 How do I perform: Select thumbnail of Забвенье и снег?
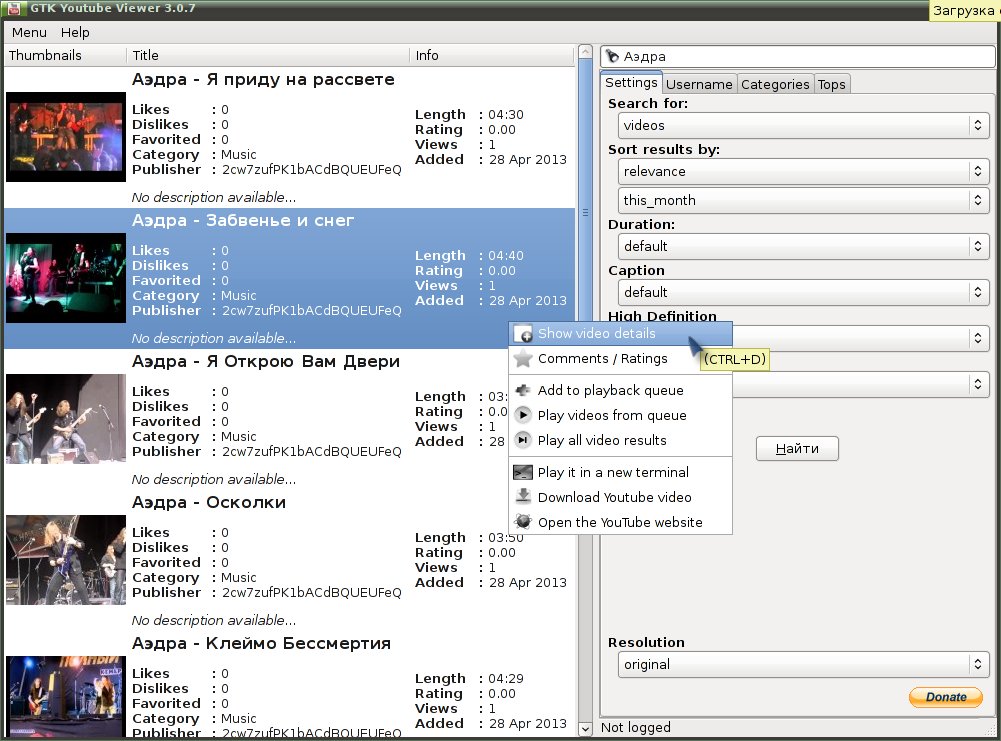(66, 278)
